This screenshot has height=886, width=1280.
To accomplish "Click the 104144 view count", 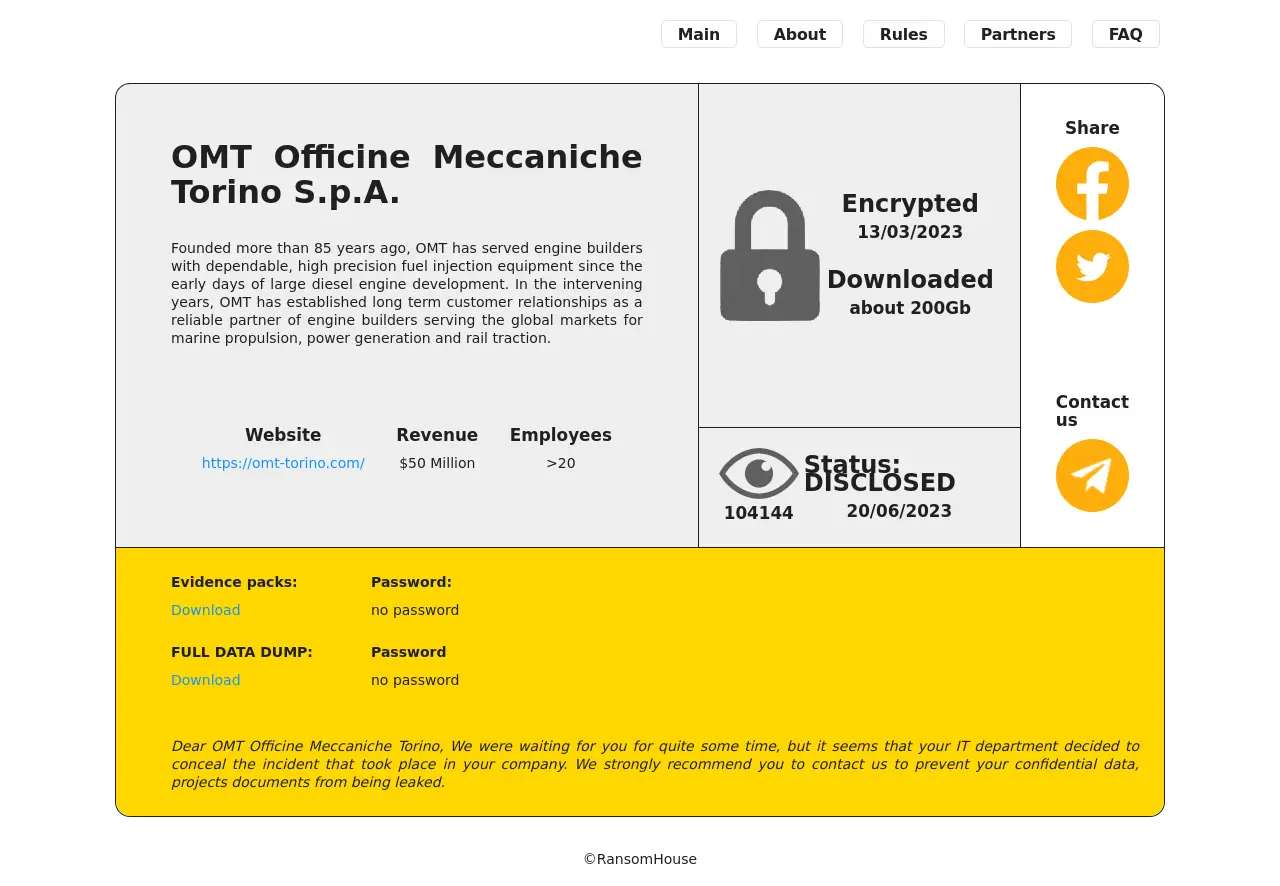I will click(758, 513).
